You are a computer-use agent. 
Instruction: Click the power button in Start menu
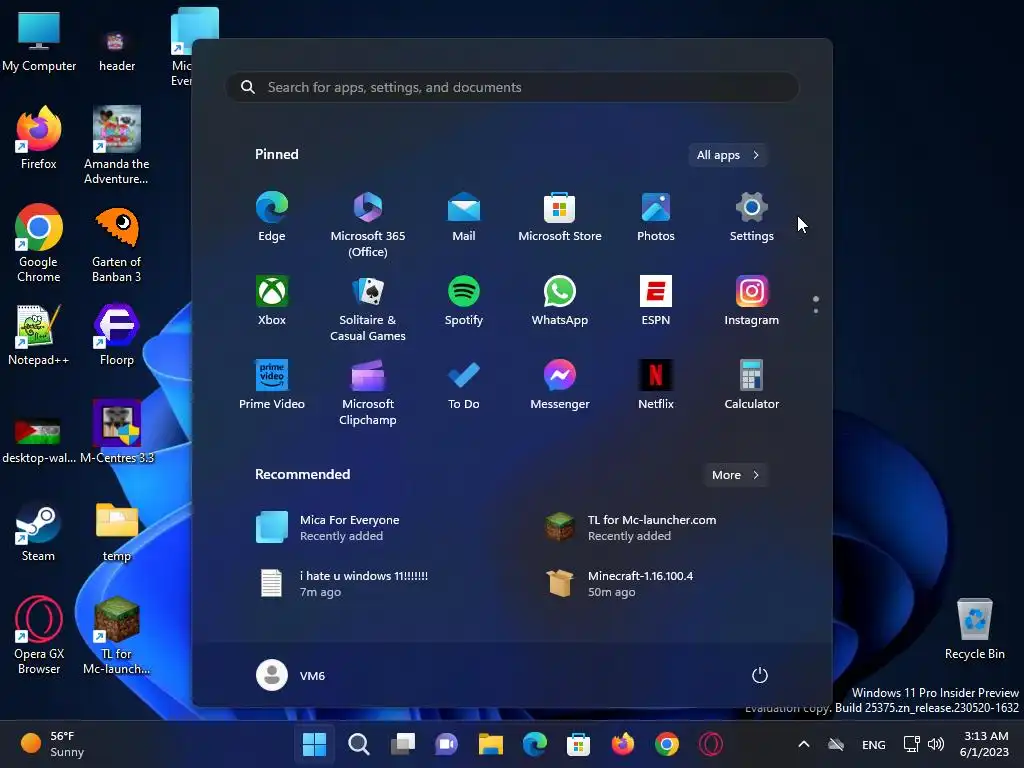(760, 675)
